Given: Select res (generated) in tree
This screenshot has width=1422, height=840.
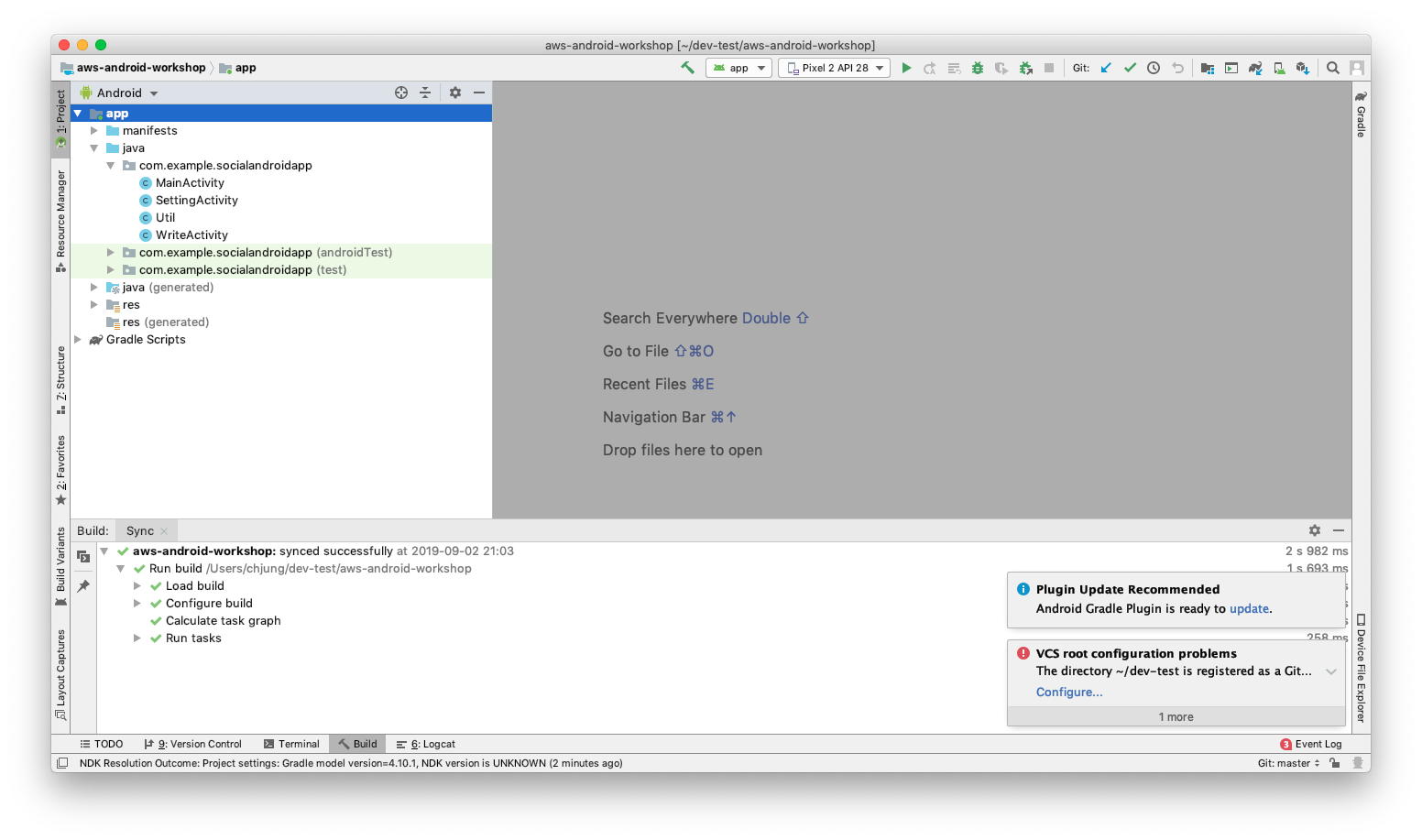Looking at the screenshot, I should pyautogui.click(x=165, y=322).
